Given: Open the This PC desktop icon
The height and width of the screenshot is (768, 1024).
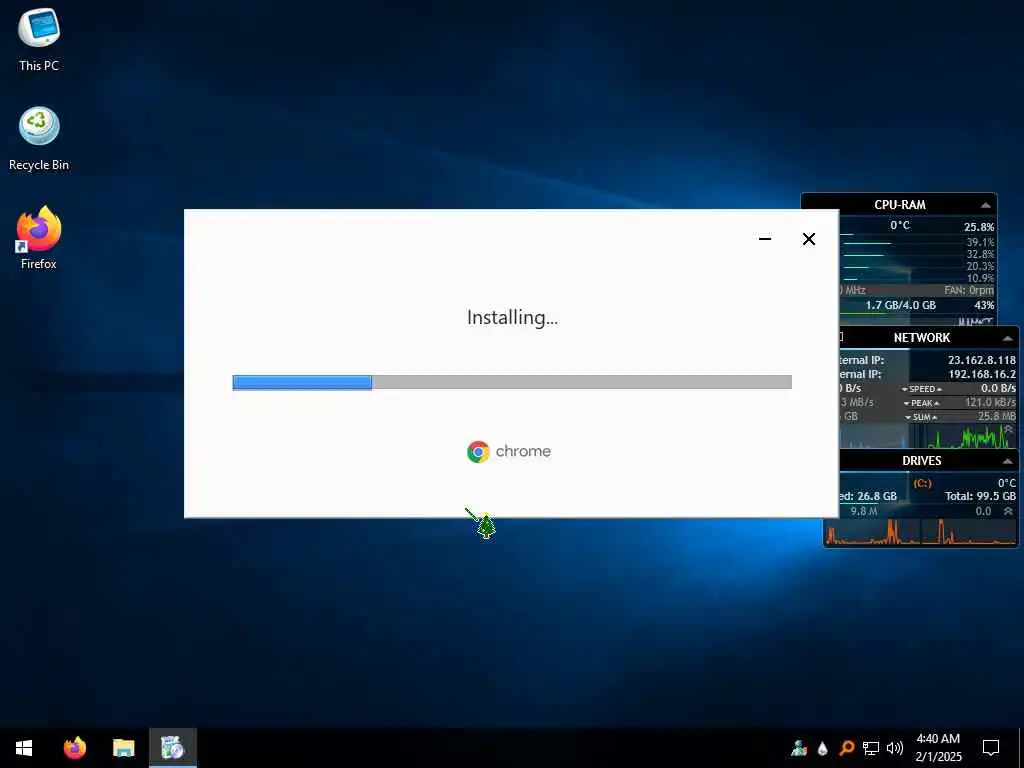Looking at the screenshot, I should point(39,40).
